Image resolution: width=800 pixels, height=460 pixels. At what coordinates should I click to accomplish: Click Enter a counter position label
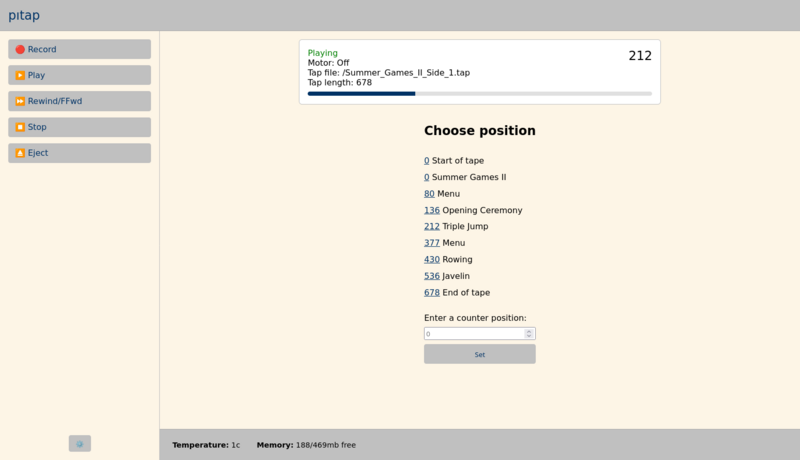[475, 318]
